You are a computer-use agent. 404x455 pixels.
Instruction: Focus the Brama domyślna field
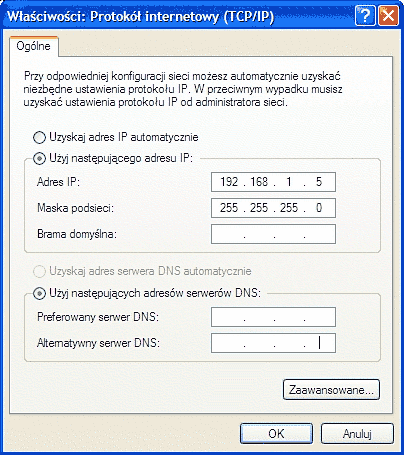point(273,234)
